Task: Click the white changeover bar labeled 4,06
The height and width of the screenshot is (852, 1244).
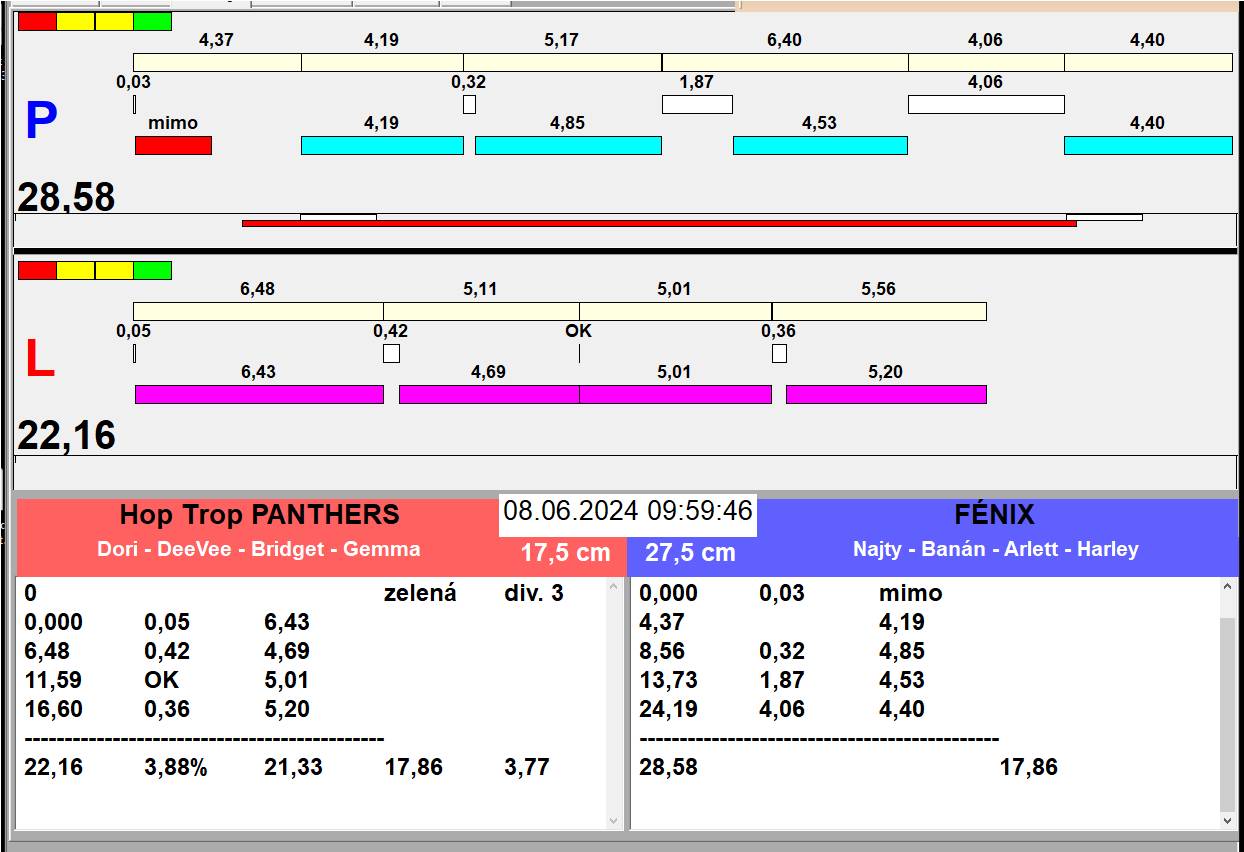Action: 986,104
